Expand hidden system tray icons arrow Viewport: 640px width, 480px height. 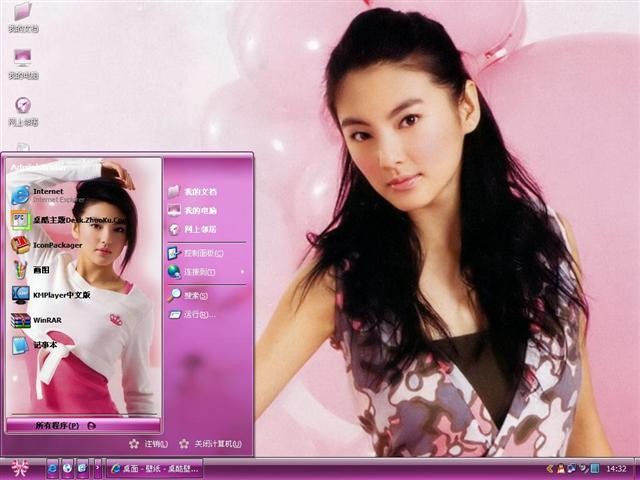[550, 468]
